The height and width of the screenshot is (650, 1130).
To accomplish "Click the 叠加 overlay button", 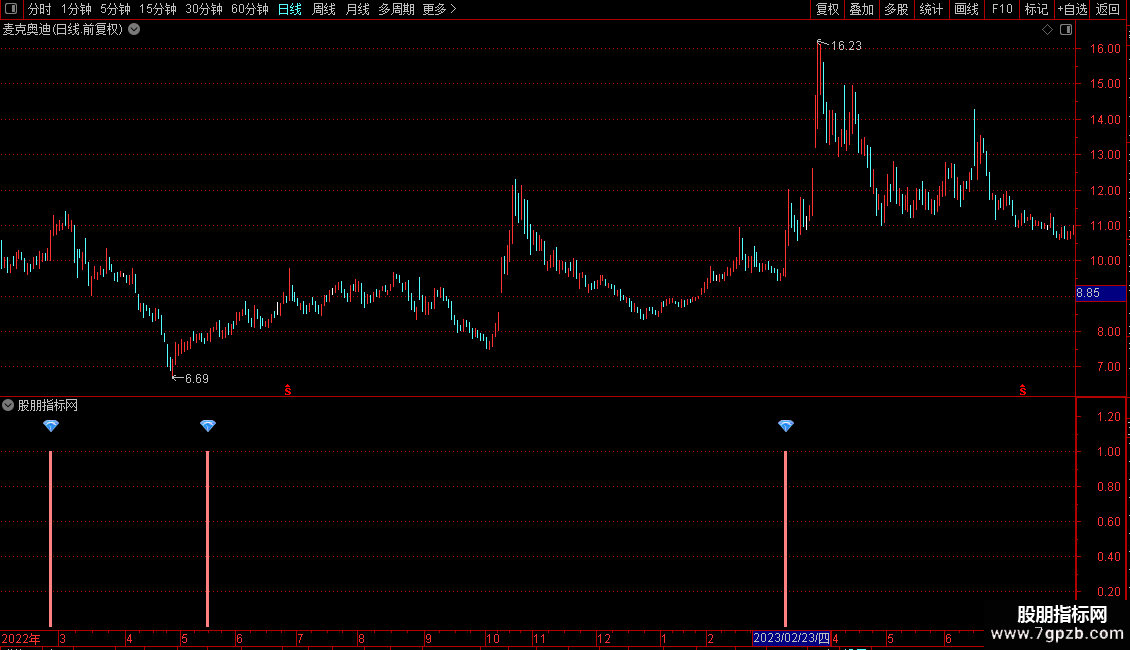I will [x=861, y=9].
